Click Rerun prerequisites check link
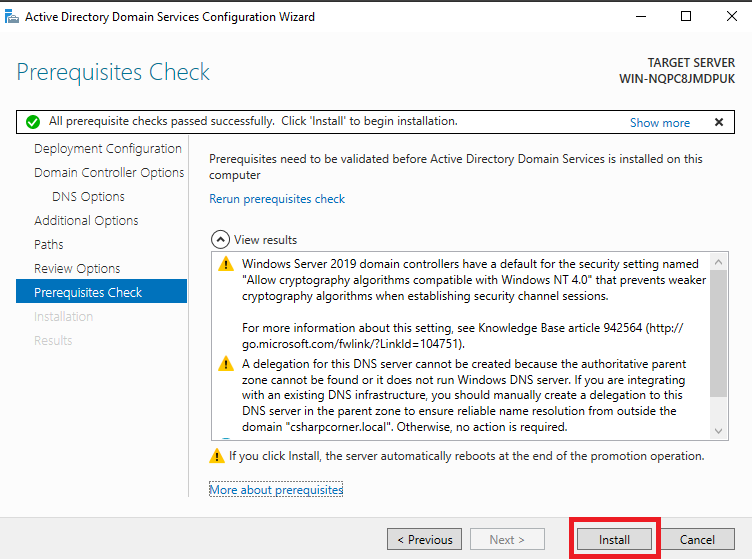The image size is (752, 559). click(277, 199)
